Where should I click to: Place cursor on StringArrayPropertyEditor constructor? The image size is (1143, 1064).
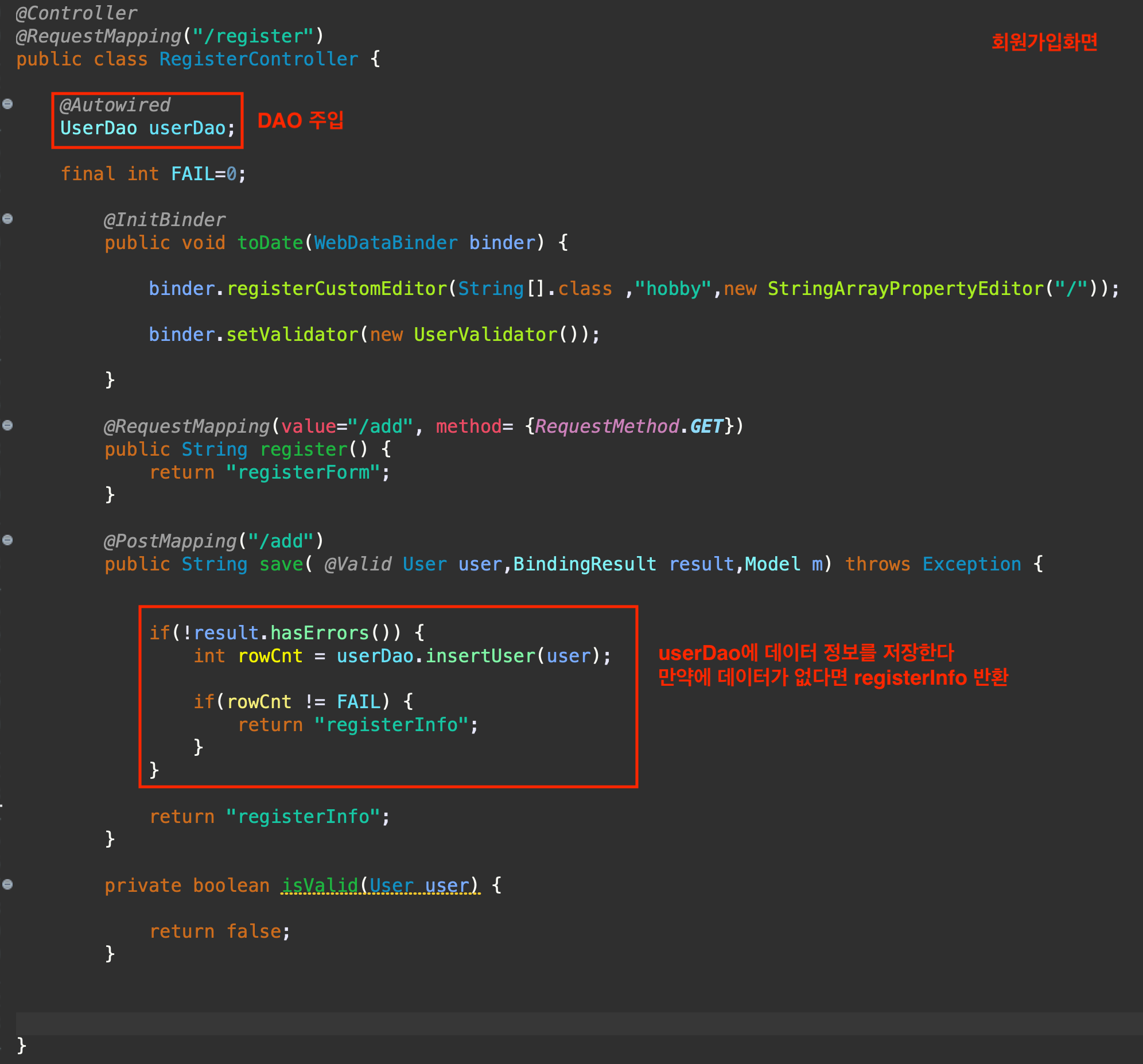point(905,289)
